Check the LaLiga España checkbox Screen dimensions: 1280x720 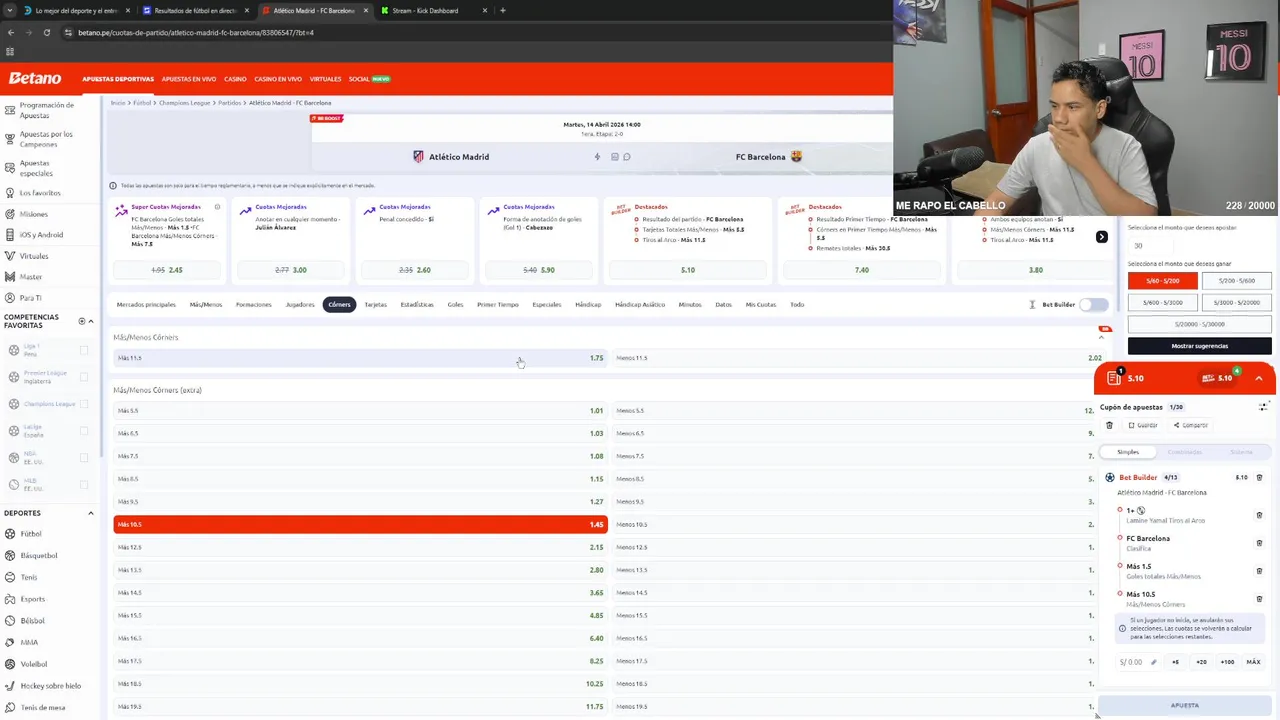point(84,431)
